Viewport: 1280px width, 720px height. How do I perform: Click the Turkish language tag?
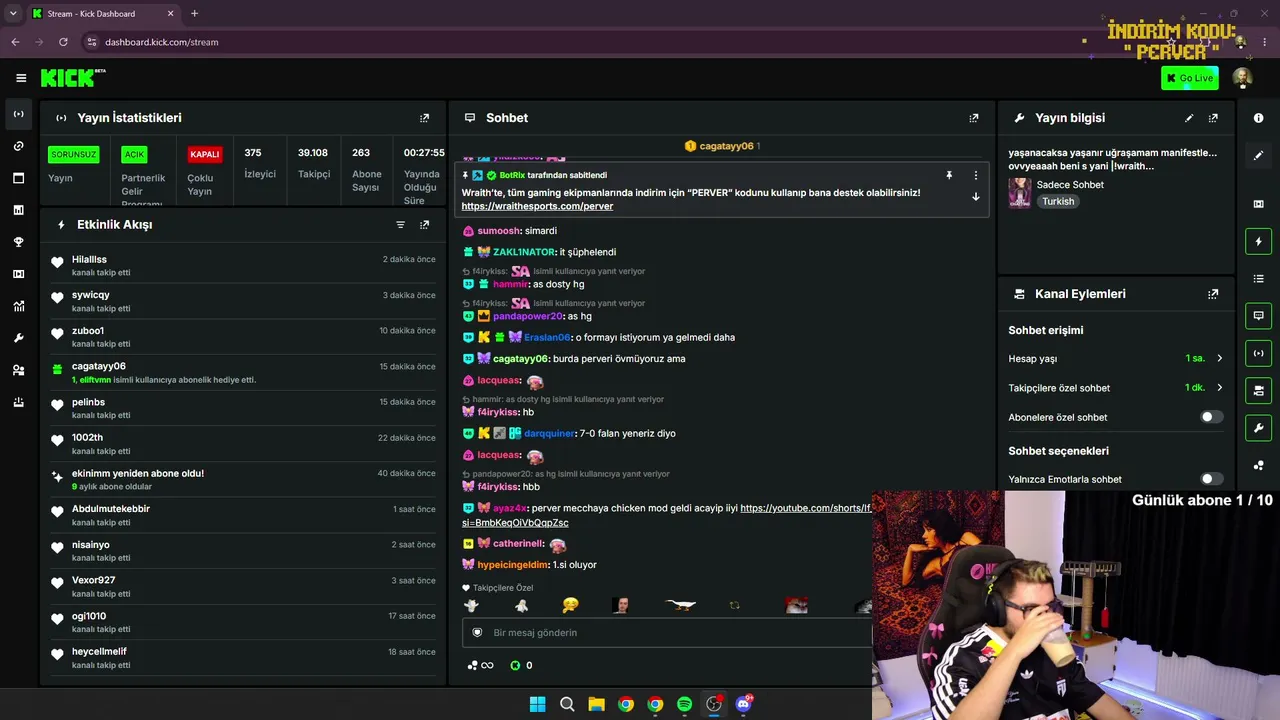click(1058, 201)
